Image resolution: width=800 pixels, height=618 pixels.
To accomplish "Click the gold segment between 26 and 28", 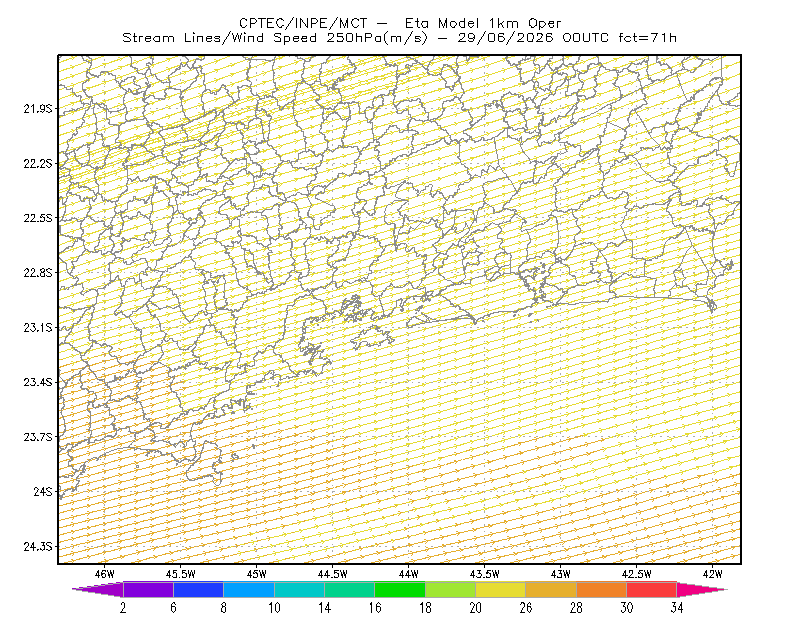I will click(x=551, y=589).
